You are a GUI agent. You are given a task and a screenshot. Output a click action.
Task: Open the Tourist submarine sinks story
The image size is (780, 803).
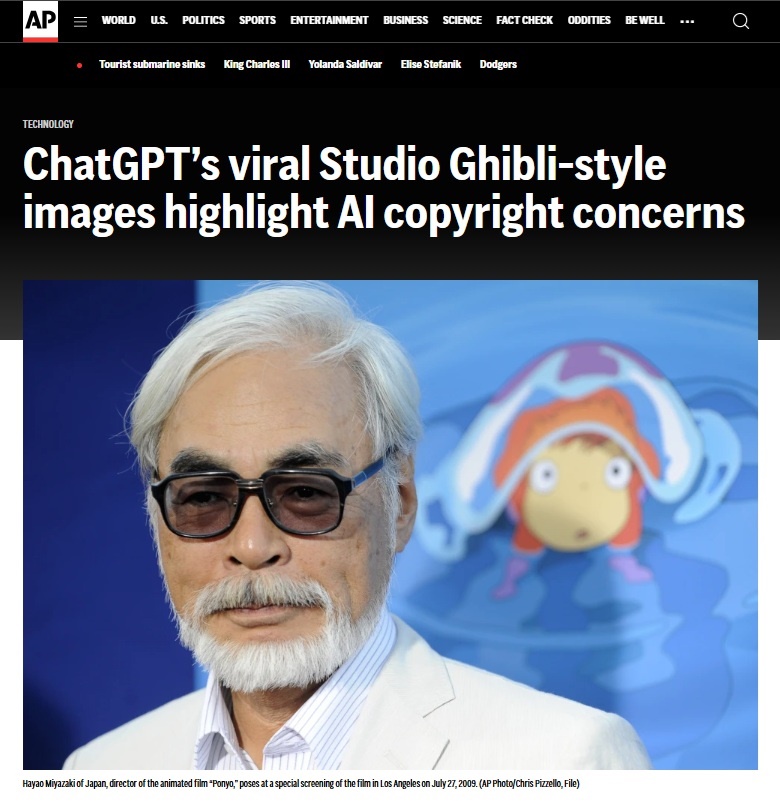tap(152, 65)
